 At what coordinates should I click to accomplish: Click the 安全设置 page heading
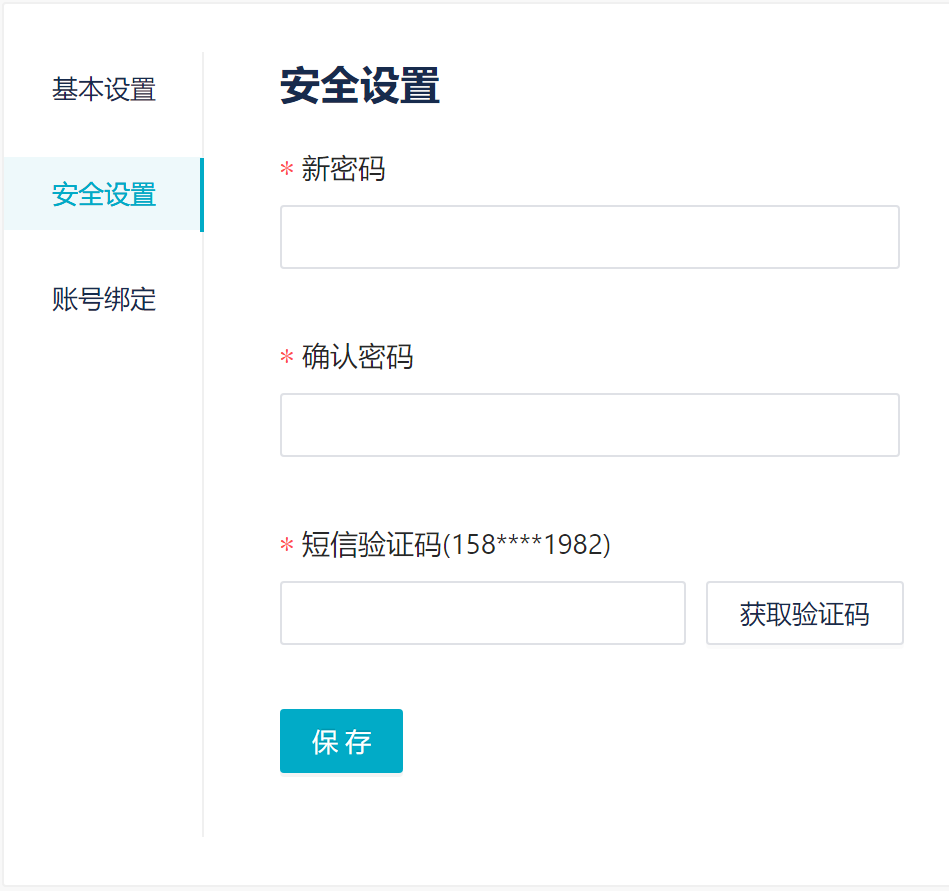[x=360, y=87]
